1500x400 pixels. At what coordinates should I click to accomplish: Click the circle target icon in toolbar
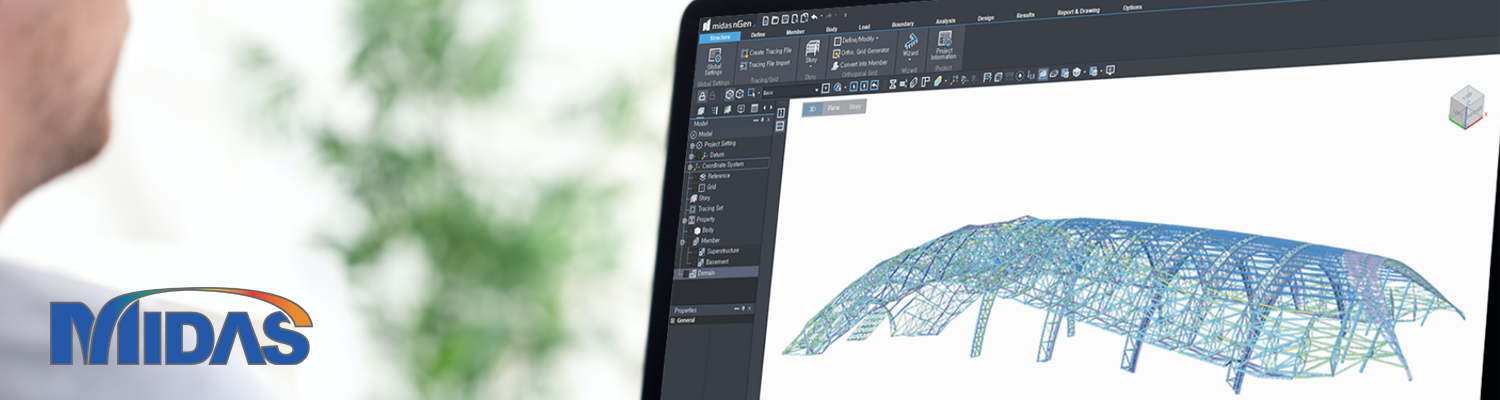[x=1020, y=75]
